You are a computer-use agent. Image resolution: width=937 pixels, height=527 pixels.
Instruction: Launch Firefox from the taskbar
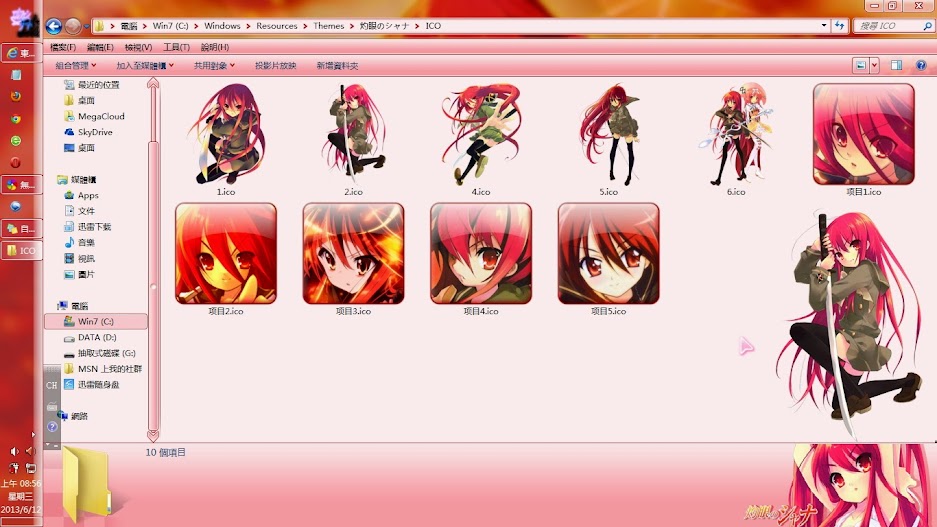(x=16, y=97)
